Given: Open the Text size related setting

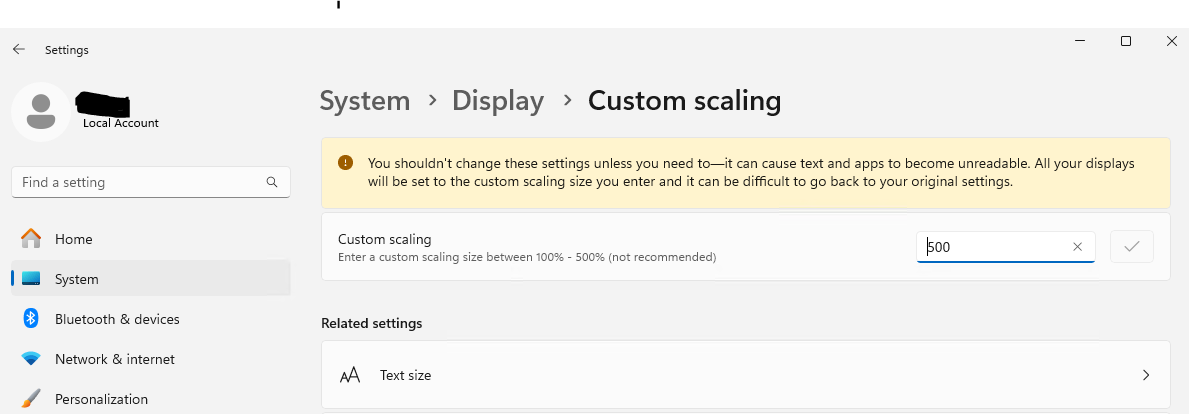Looking at the screenshot, I should (x=745, y=375).
